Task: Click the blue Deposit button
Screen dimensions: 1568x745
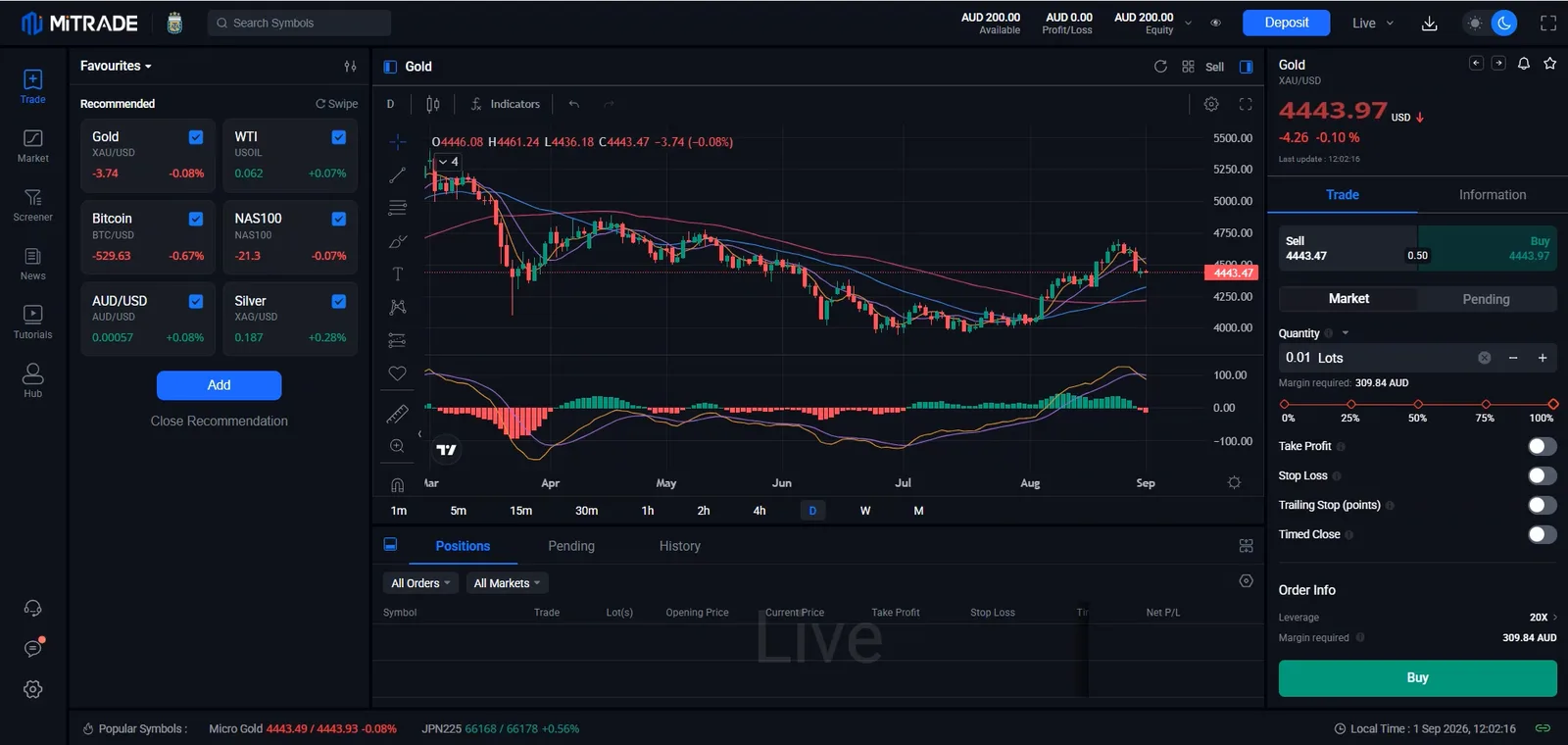Action: 1286,23
